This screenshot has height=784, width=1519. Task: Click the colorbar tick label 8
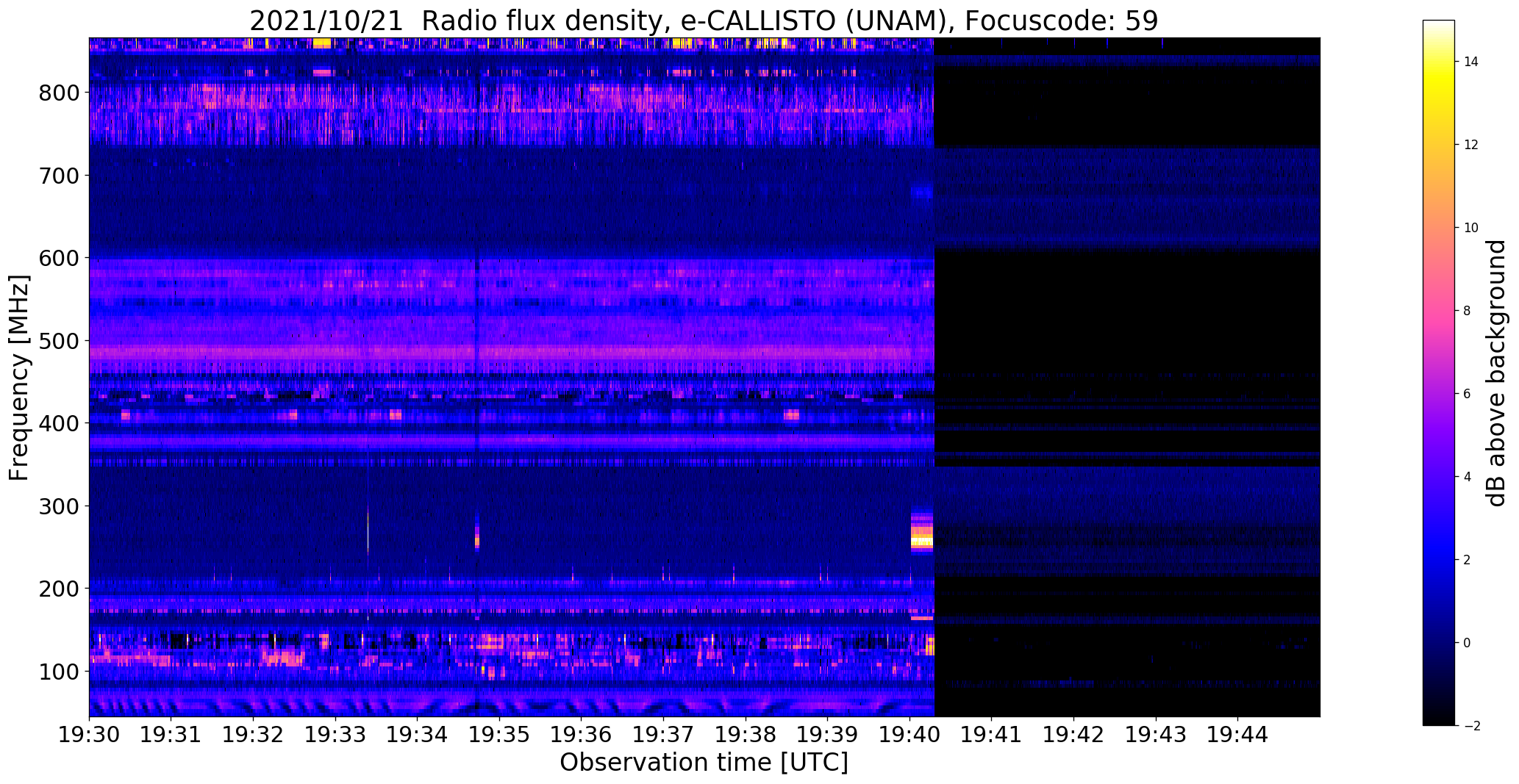[1468, 311]
